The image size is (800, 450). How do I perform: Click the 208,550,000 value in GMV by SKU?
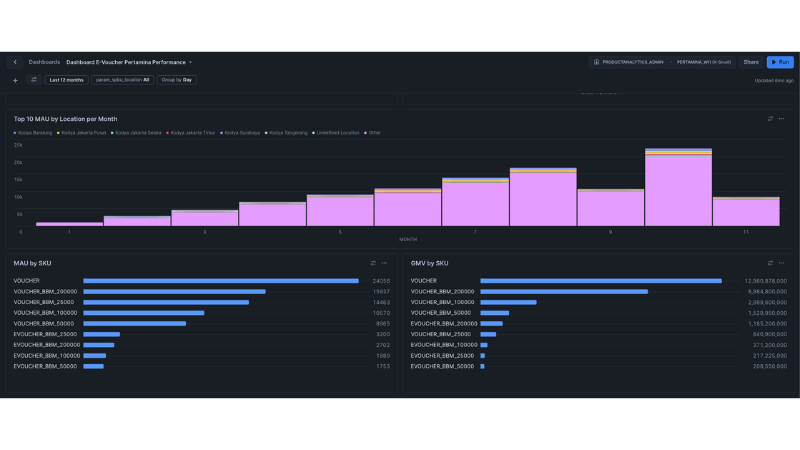click(770, 367)
